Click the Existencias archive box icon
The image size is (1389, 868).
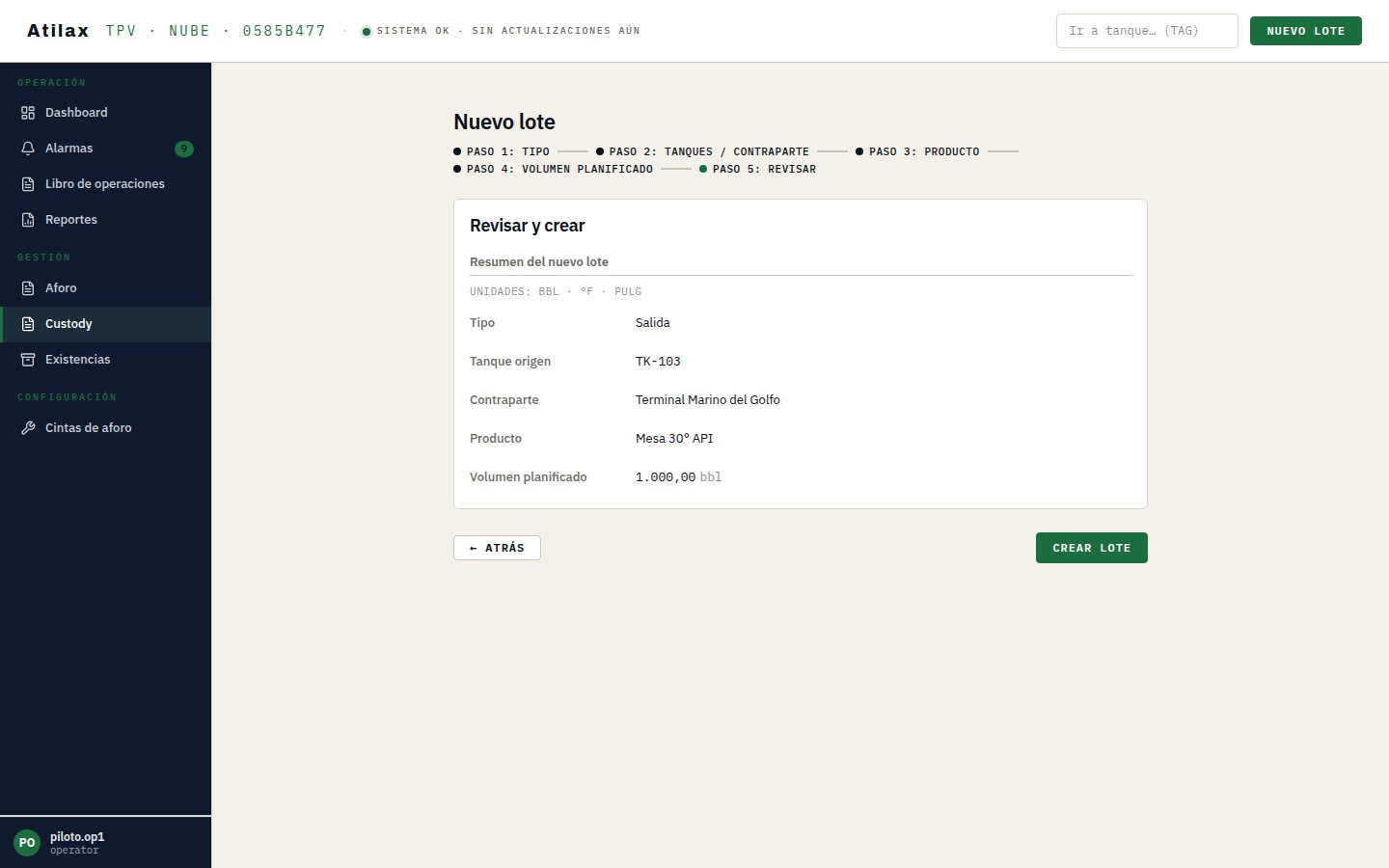(28, 360)
